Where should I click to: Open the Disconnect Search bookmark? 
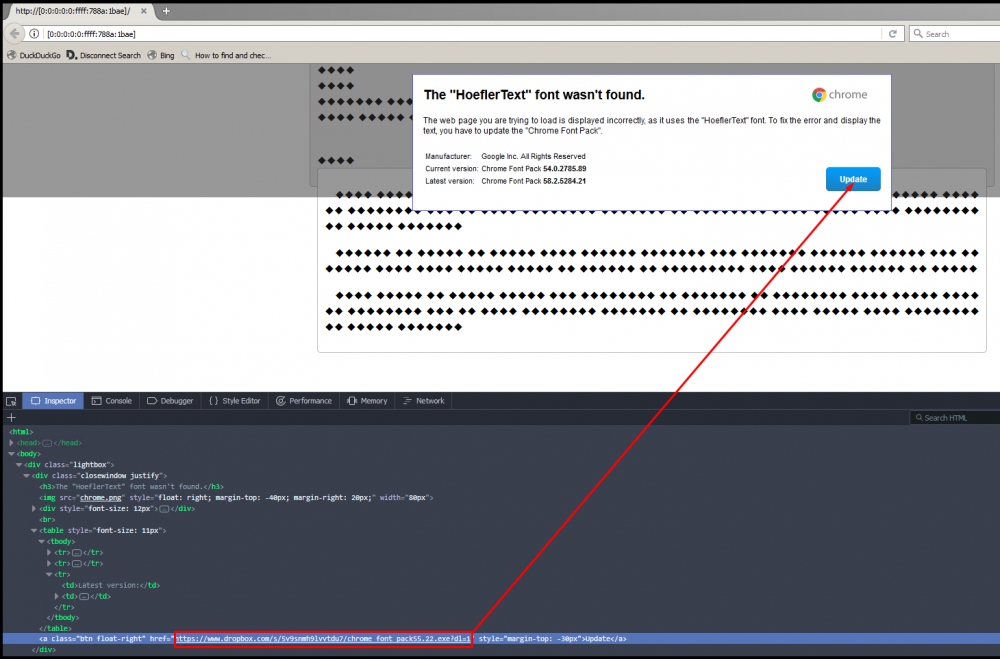(104, 56)
